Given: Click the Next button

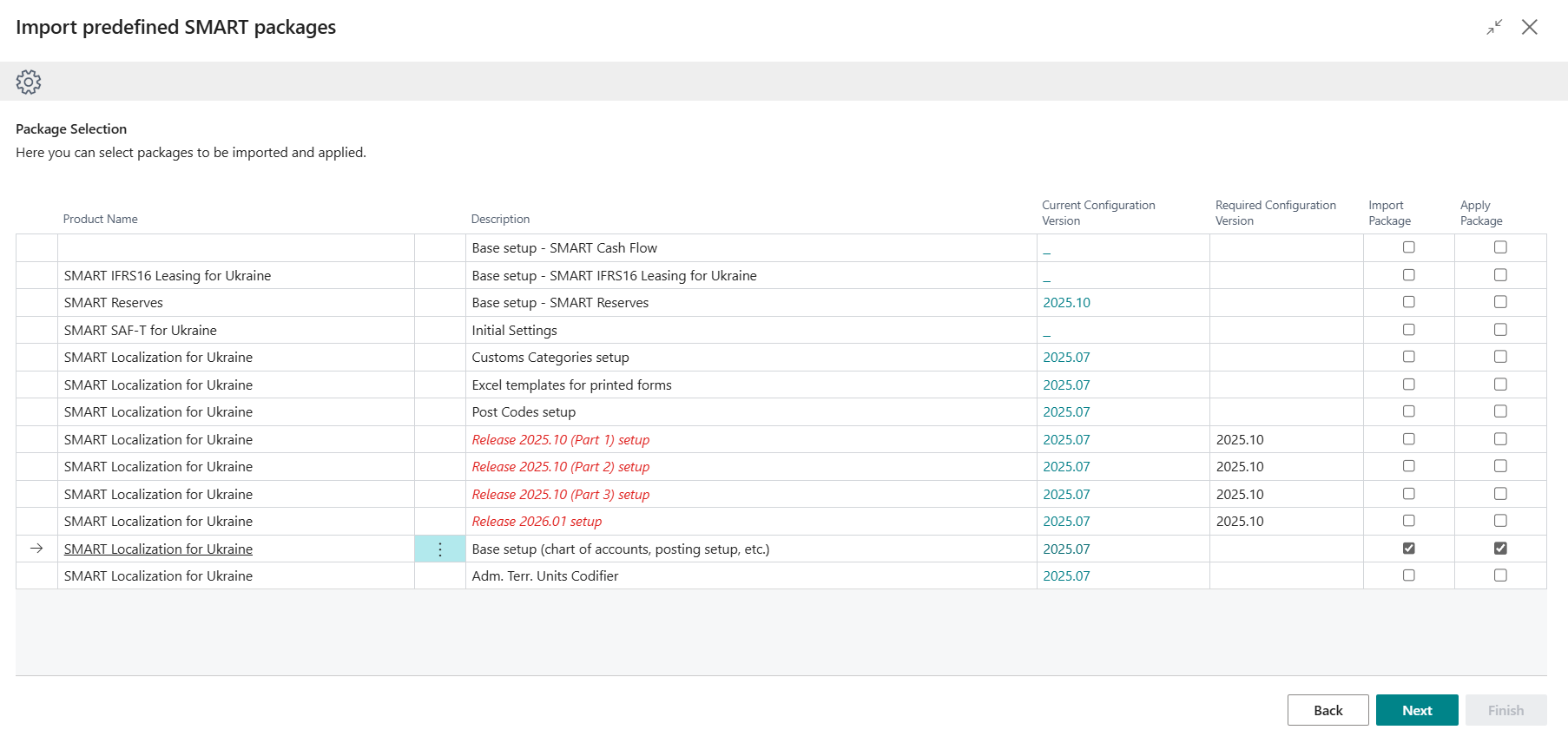Looking at the screenshot, I should coord(1416,710).
